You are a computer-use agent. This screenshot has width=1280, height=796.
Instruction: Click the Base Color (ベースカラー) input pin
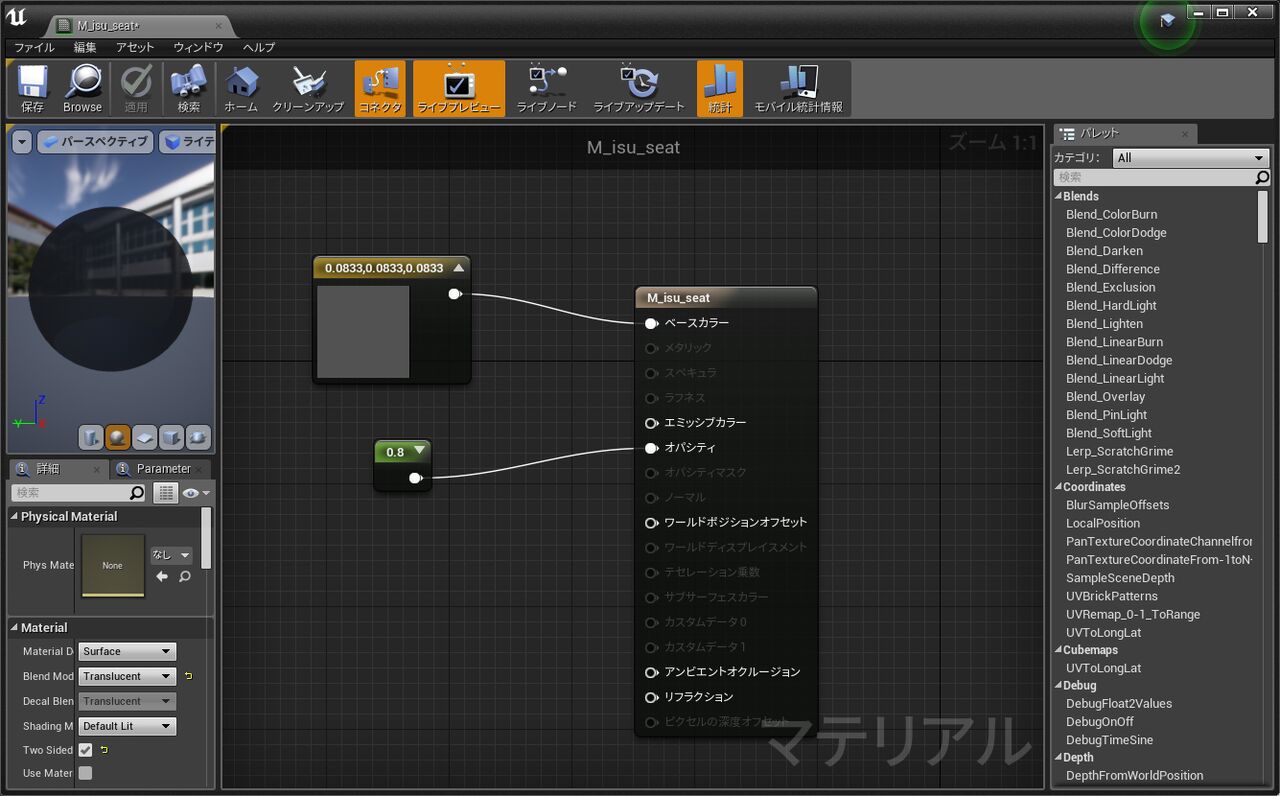point(651,323)
